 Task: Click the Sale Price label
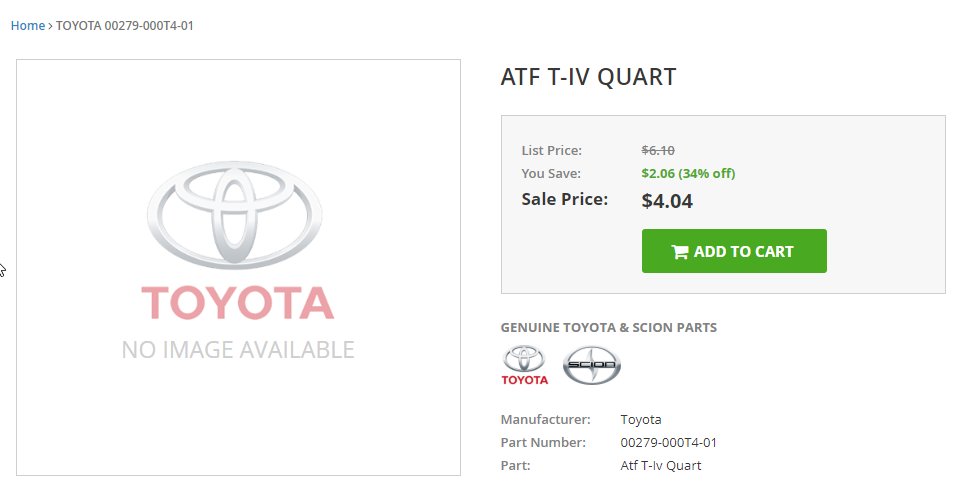pyautogui.click(x=564, y=200)
